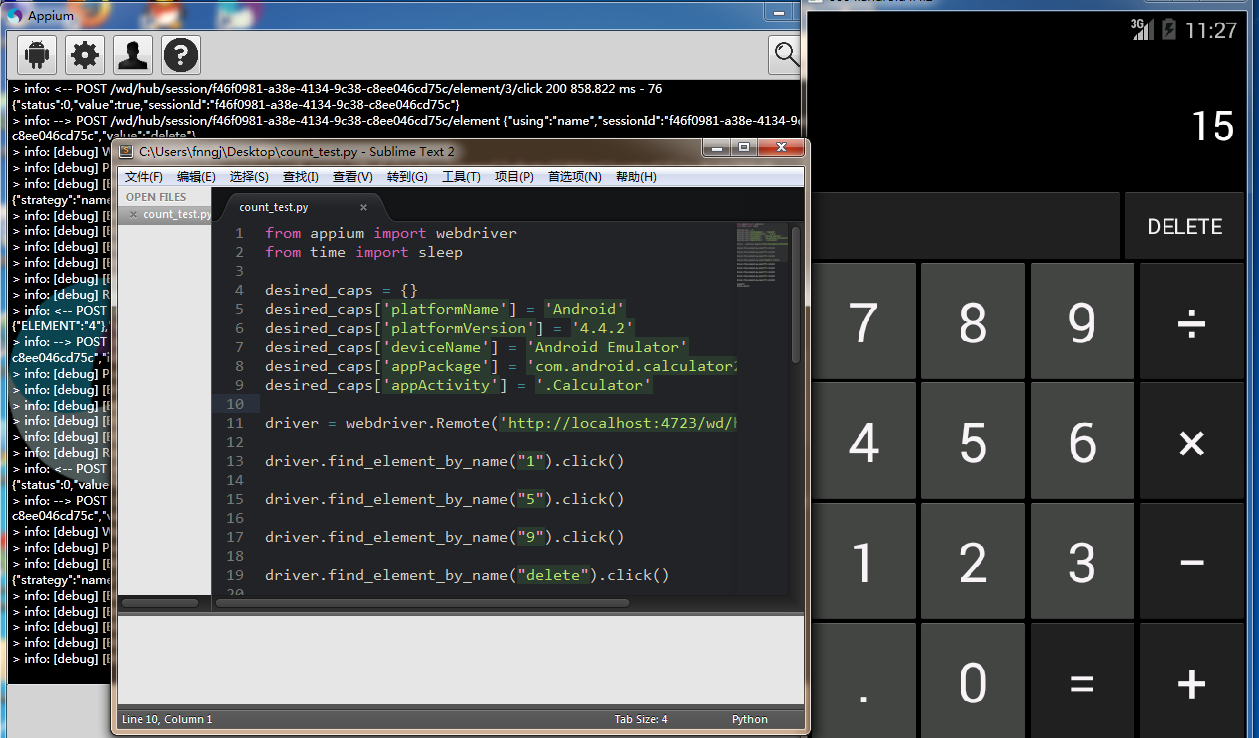Open the 首选项(N) menu

pos(574,177)
